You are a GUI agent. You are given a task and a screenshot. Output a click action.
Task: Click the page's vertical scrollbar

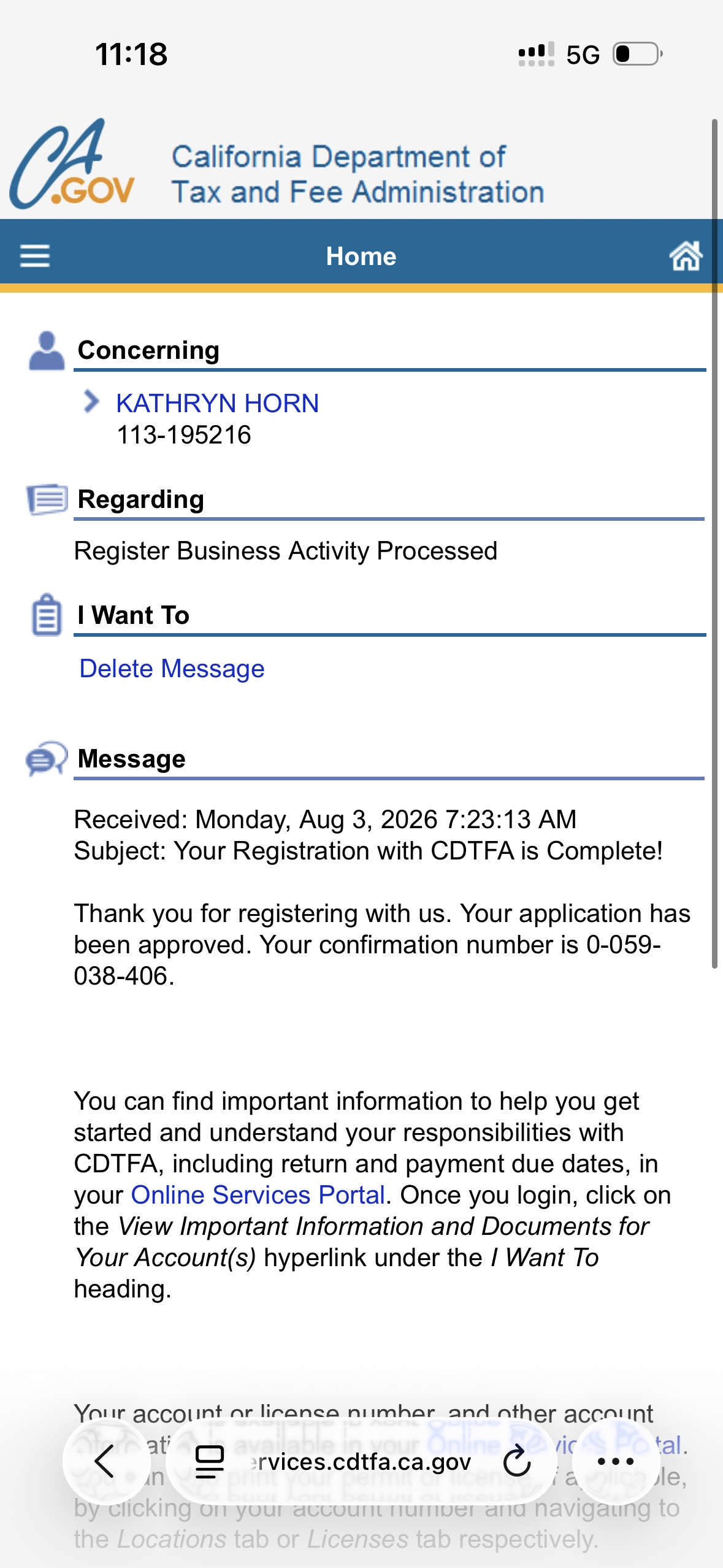[x=714, y=544]
